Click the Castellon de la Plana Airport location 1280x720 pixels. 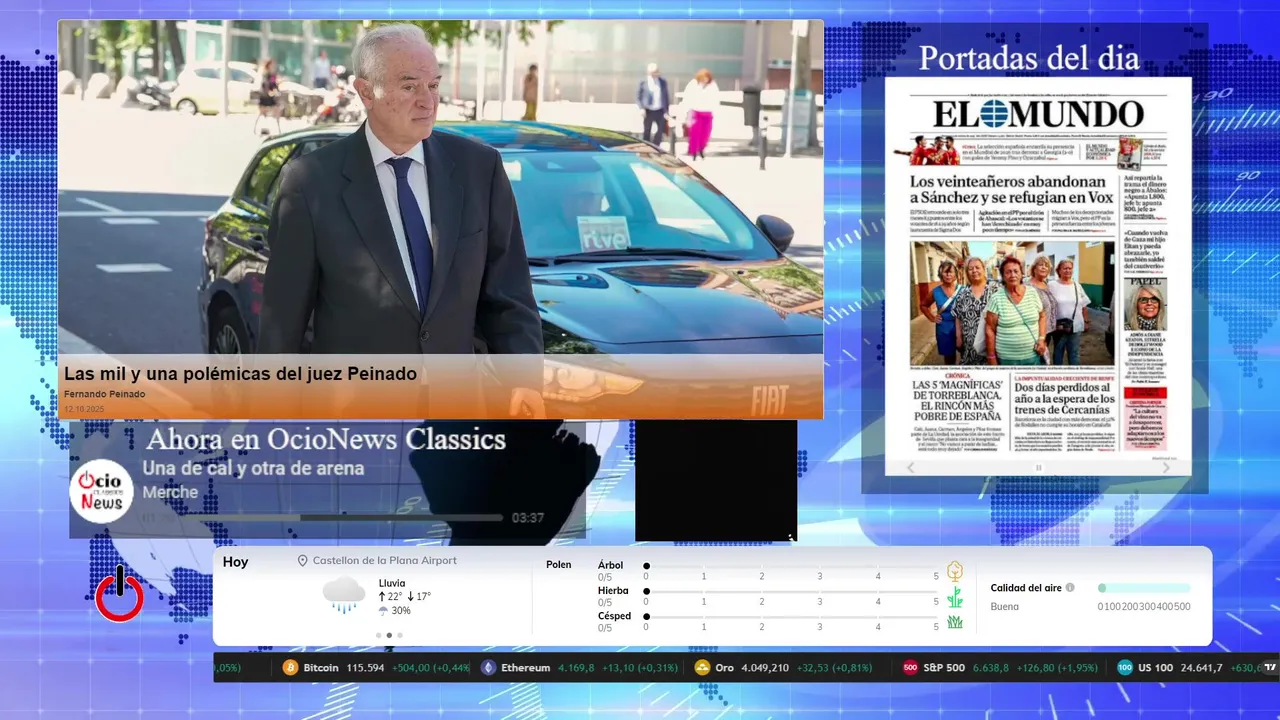click(385, 561)
